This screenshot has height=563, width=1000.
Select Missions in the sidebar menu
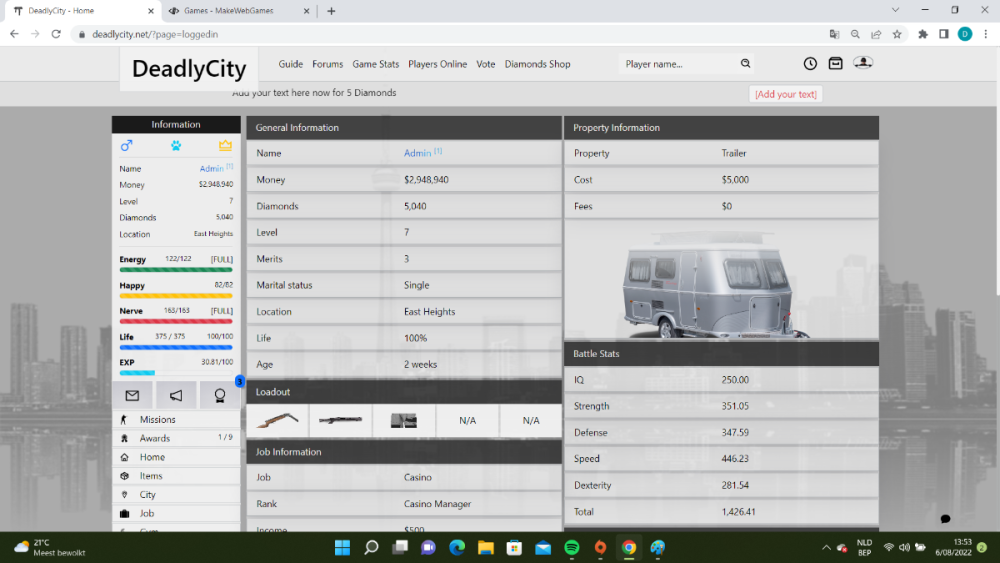coord(157,419)
